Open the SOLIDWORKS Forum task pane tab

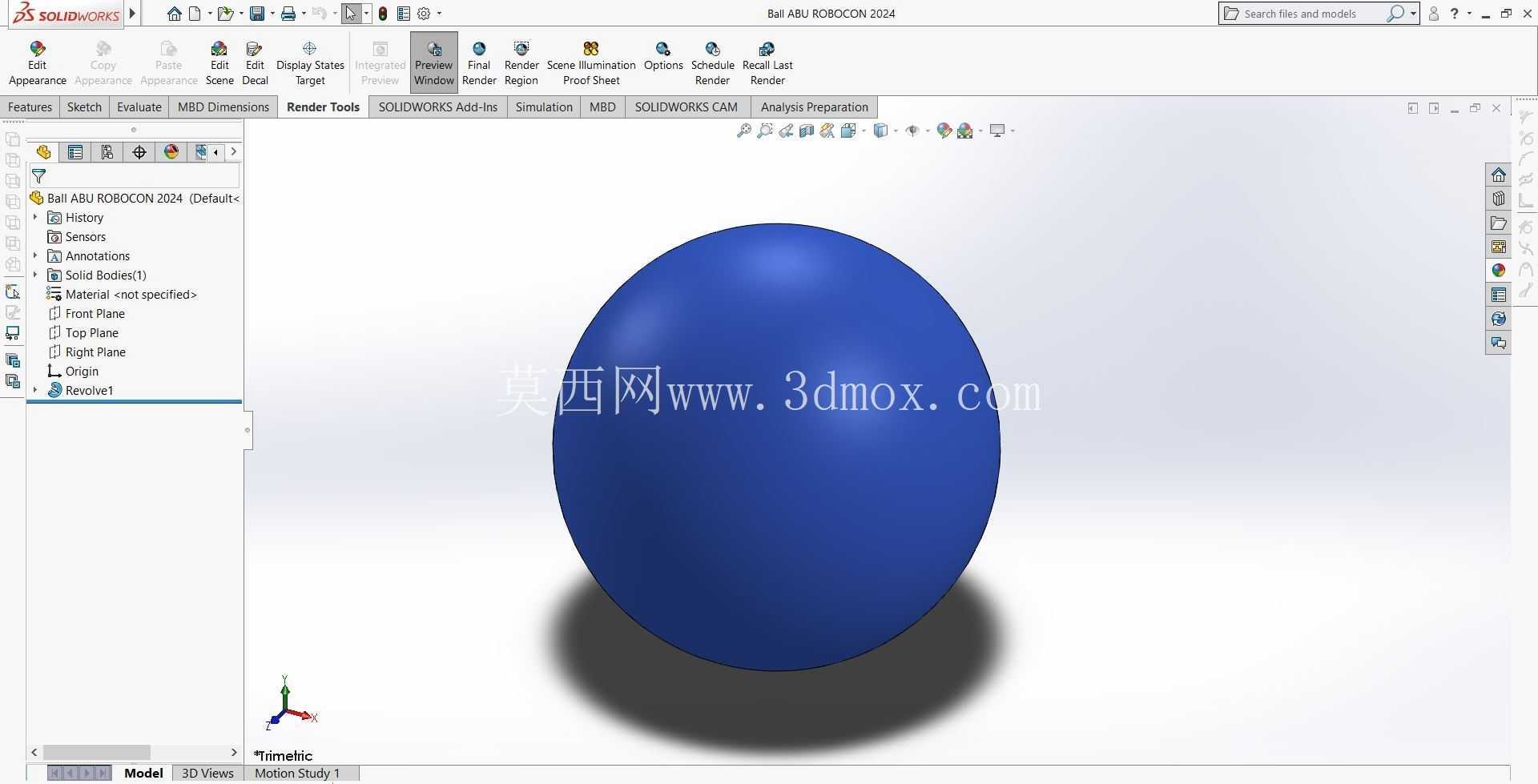[x=1498, y=343]
